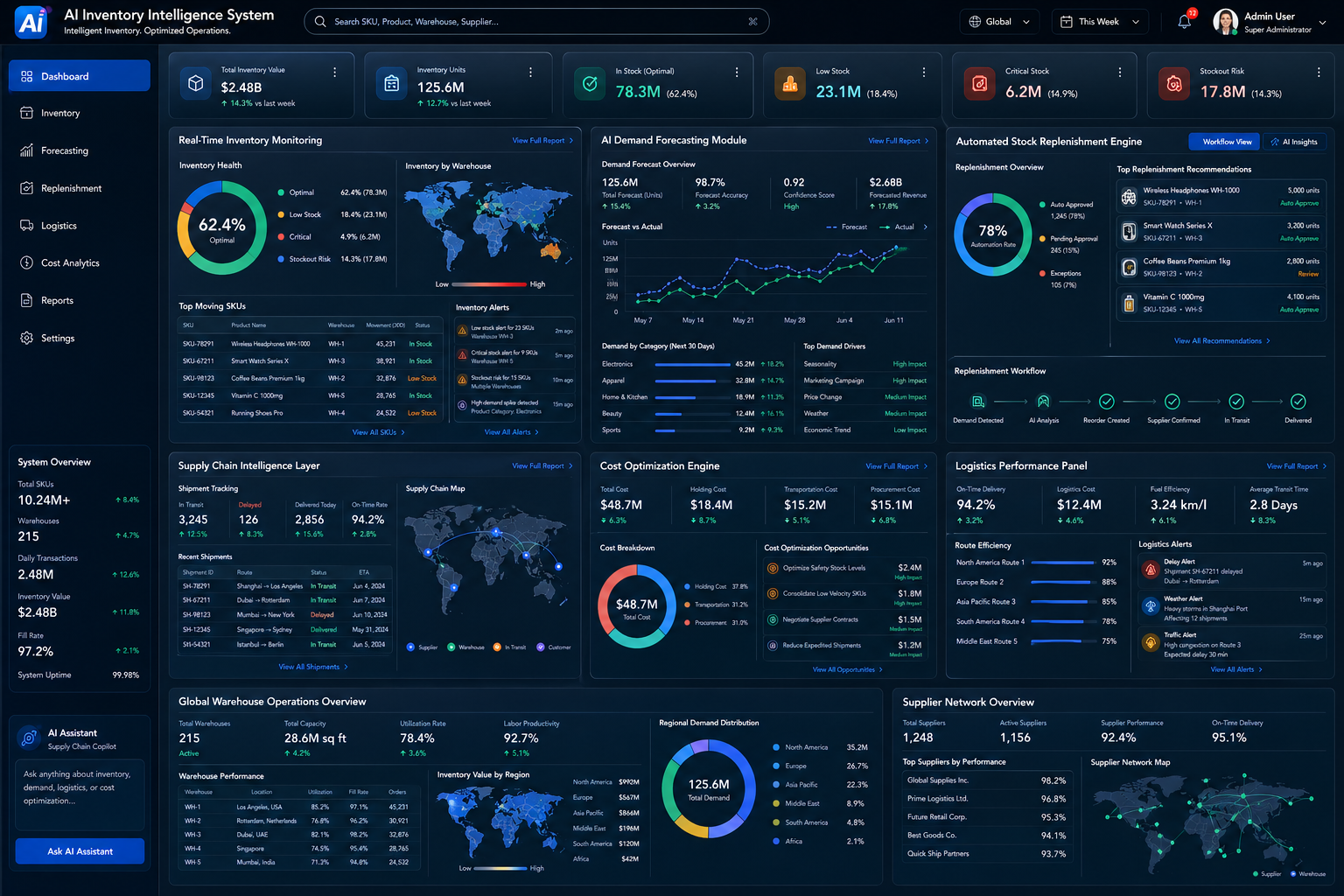Open Stockout Risk card options menu
The width and height of the screenshot is (1344, 896).
pos(1319,73)
